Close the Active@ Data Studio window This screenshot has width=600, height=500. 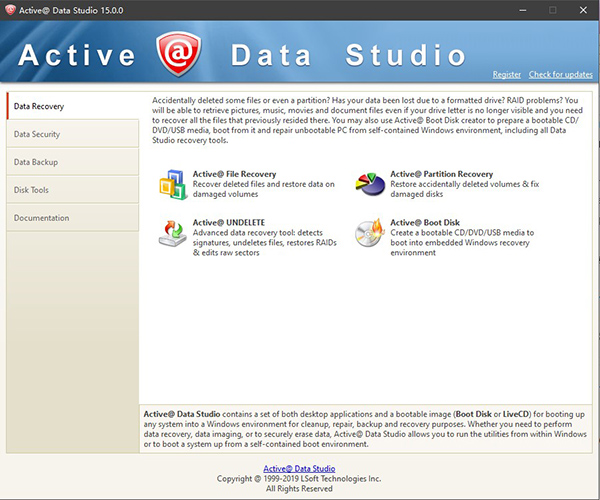coord(583,10)
